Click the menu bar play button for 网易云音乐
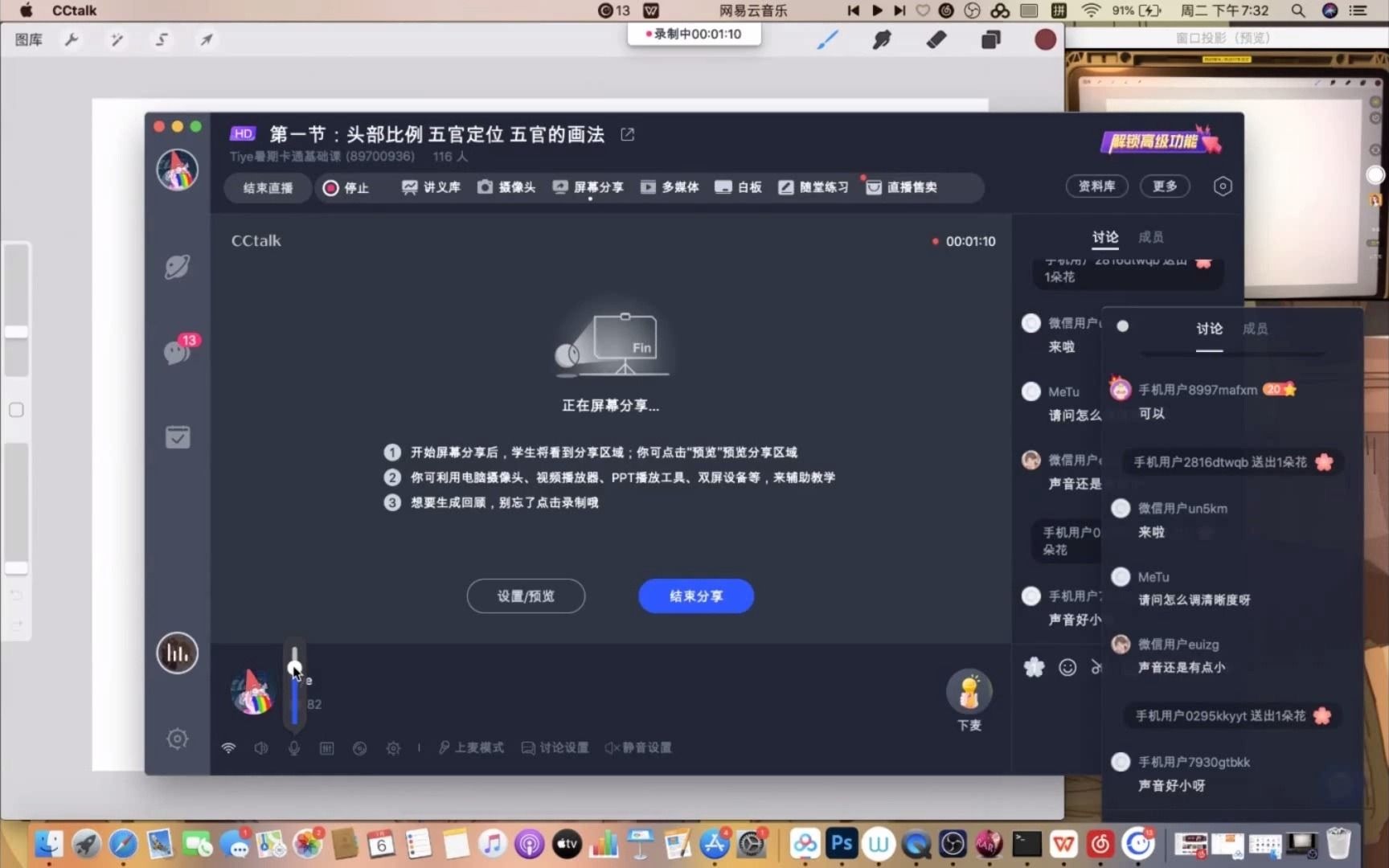Image resolution: width=1389 pixels, height=868 pixels. 877,10
